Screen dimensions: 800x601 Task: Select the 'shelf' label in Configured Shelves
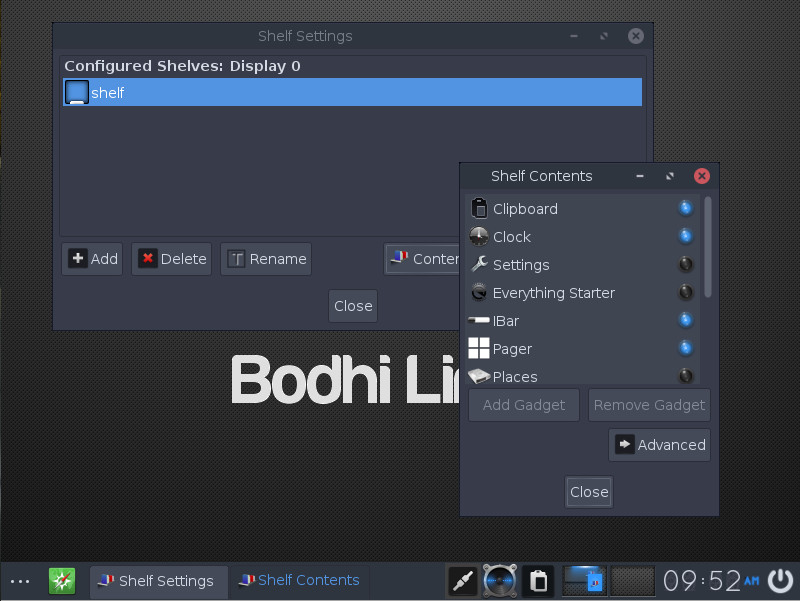point(108,93)
